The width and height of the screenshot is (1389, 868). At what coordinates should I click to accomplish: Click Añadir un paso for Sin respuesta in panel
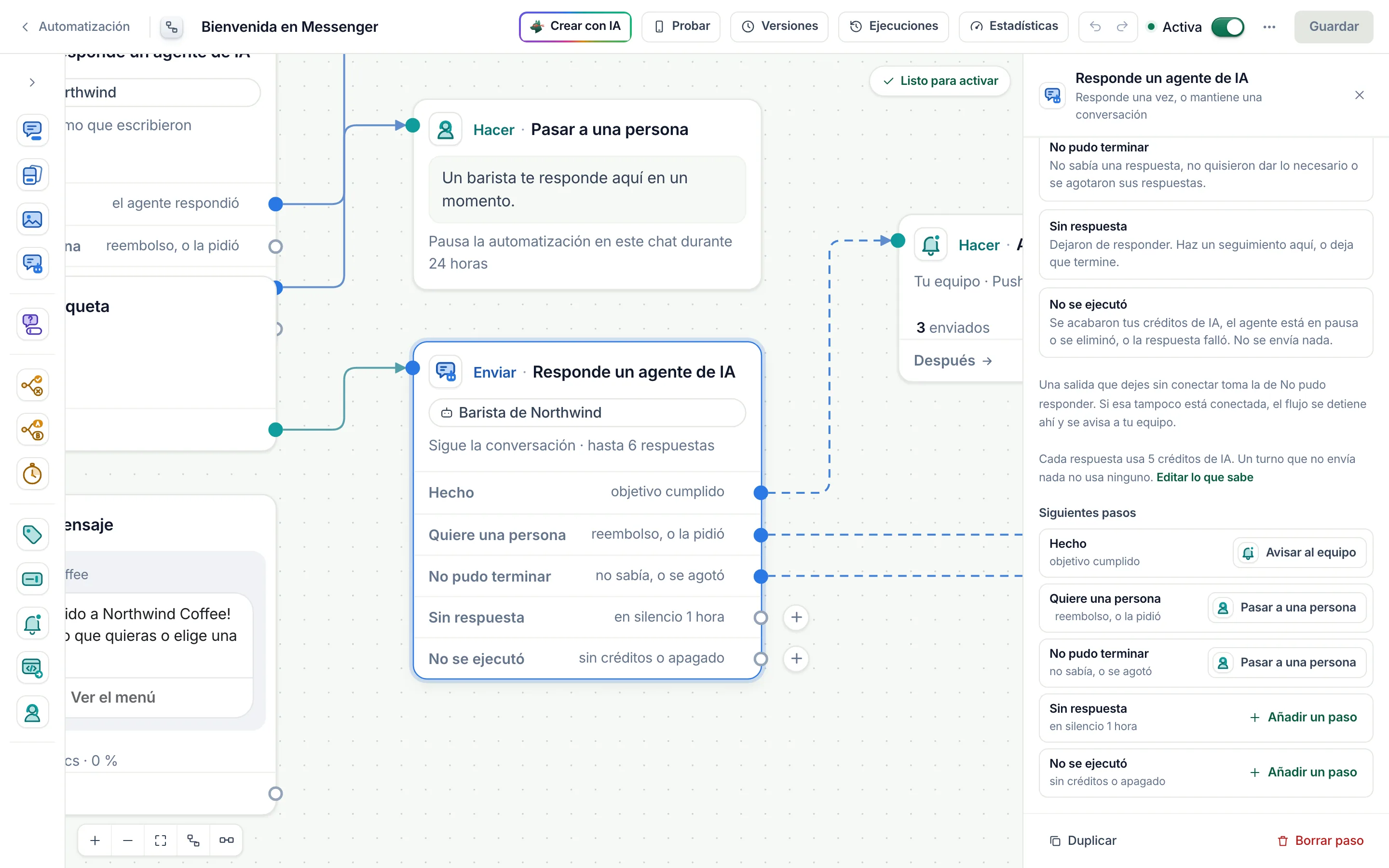coord(1303,717)
